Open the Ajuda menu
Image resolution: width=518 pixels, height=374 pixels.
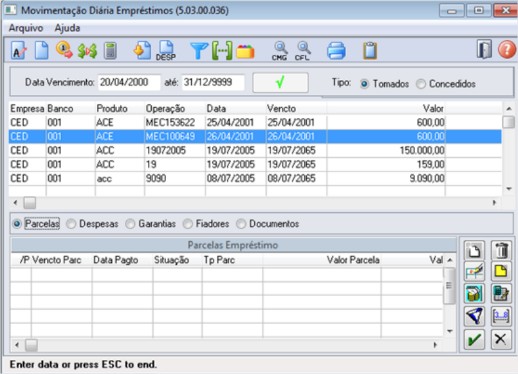(x=67, y=28)
